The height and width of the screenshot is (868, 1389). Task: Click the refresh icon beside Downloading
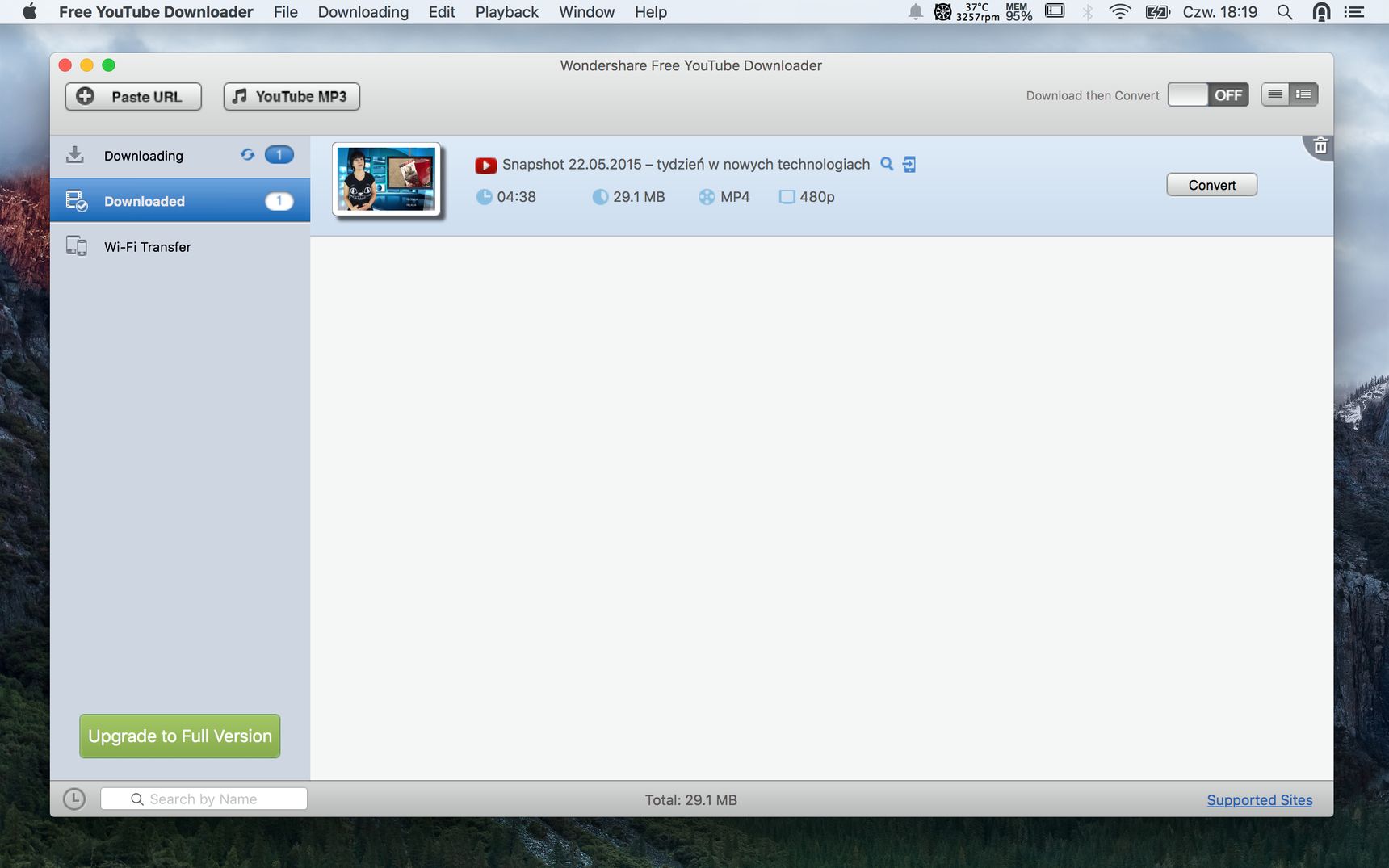[x=247, y=154]
